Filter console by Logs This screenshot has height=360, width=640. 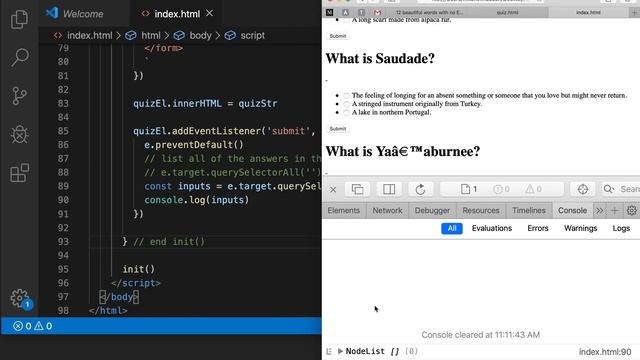(621, 228)
